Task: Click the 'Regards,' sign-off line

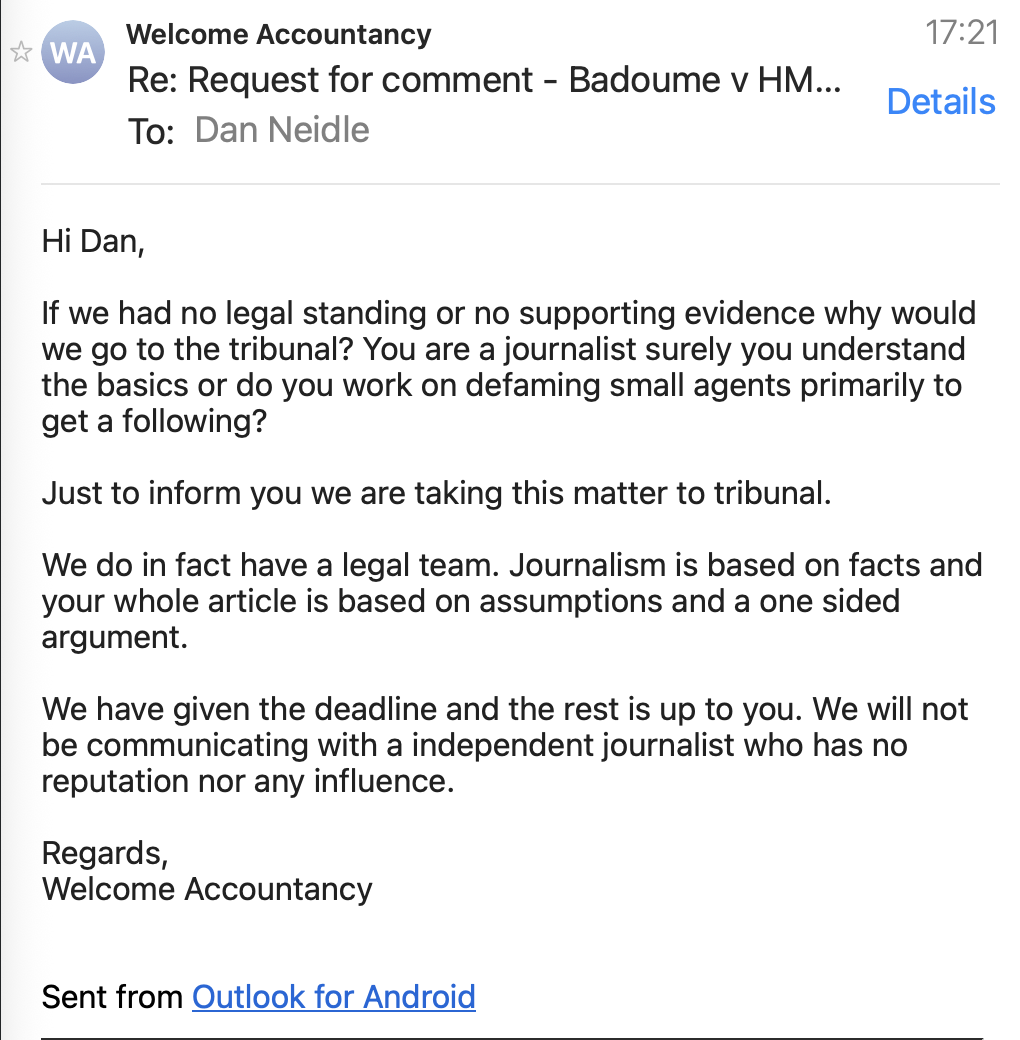Action: [x=105, y=853]
